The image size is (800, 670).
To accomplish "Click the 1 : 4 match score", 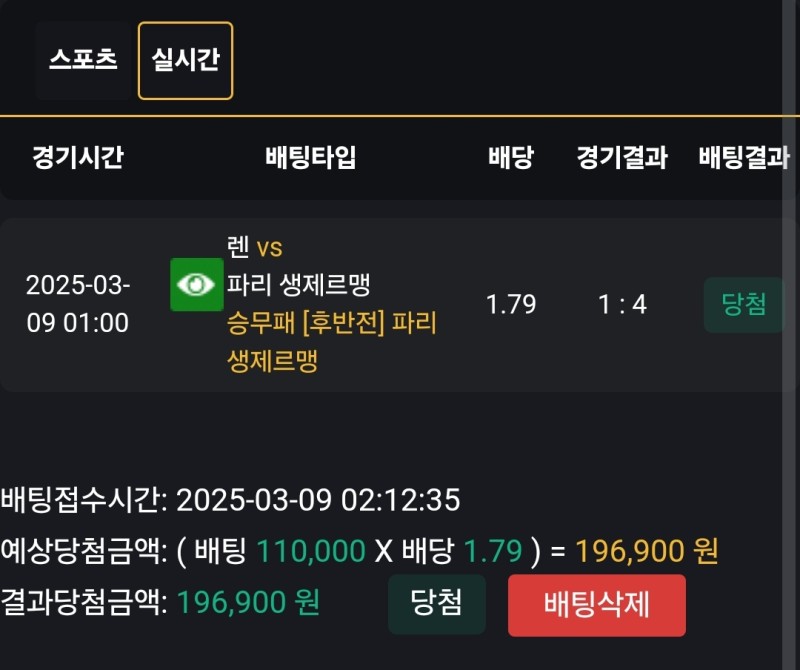I will 621,305.
